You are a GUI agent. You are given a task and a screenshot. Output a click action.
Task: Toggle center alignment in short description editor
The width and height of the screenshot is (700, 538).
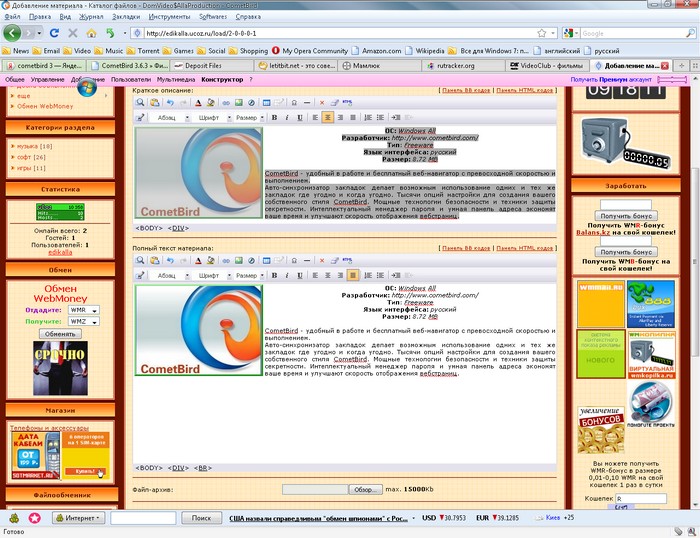click(x=327, y=117)
